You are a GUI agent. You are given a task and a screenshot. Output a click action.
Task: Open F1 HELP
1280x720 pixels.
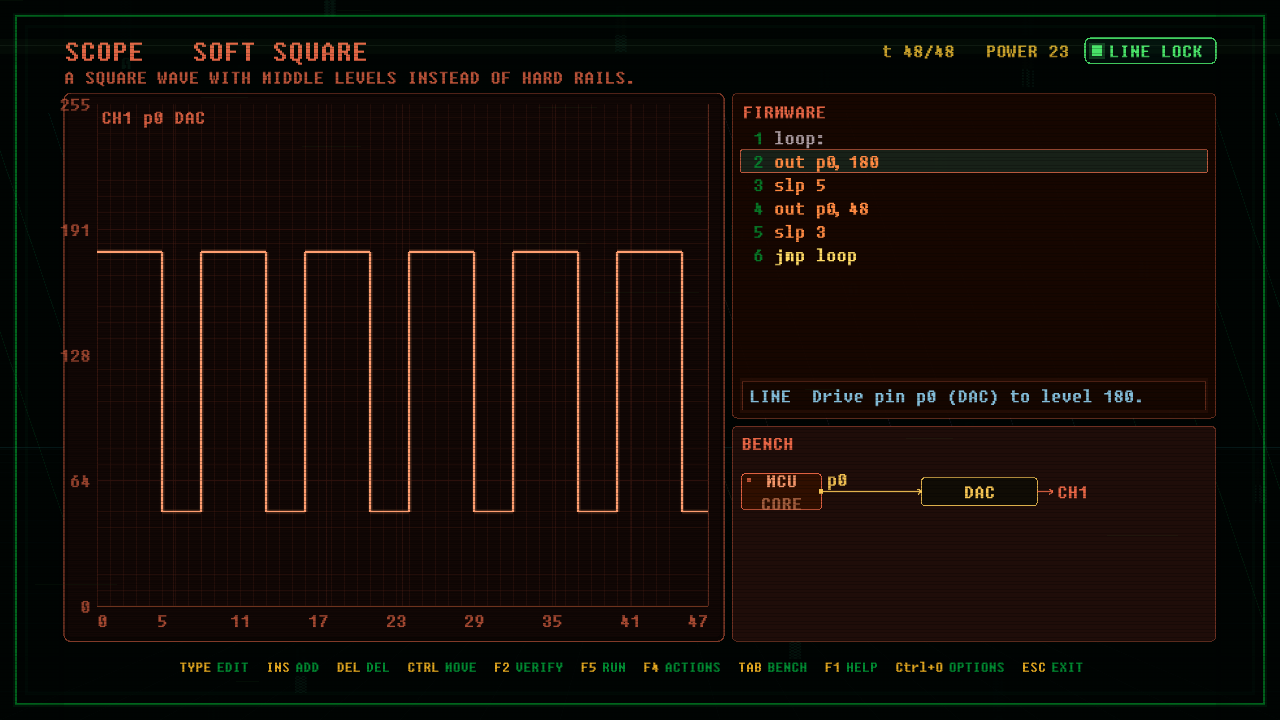(x=851, y=667)
